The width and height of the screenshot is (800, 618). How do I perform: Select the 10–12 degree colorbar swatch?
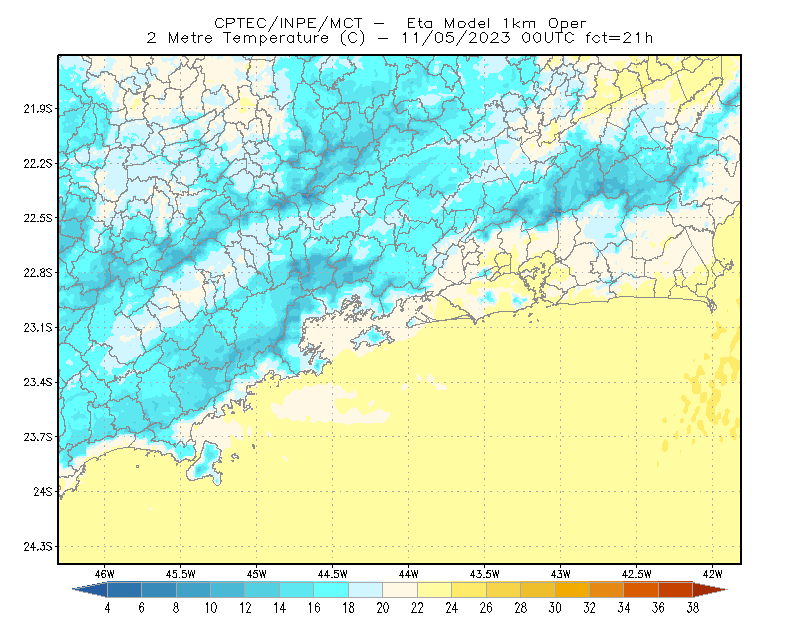pyautogui.click(x=228, y=590)
